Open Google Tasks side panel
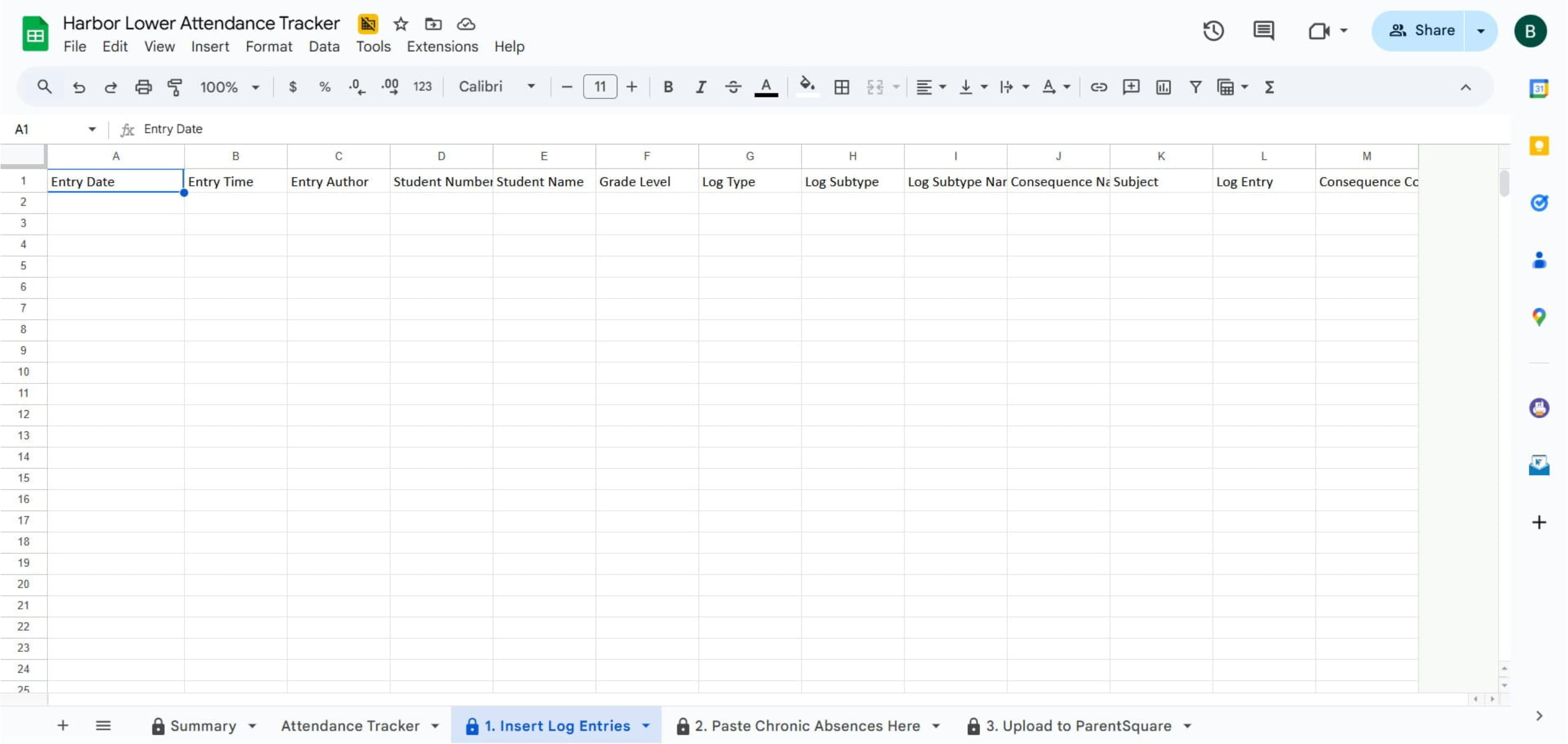Viewport: 1568px width, 744px height. [x=1539, y=203]
